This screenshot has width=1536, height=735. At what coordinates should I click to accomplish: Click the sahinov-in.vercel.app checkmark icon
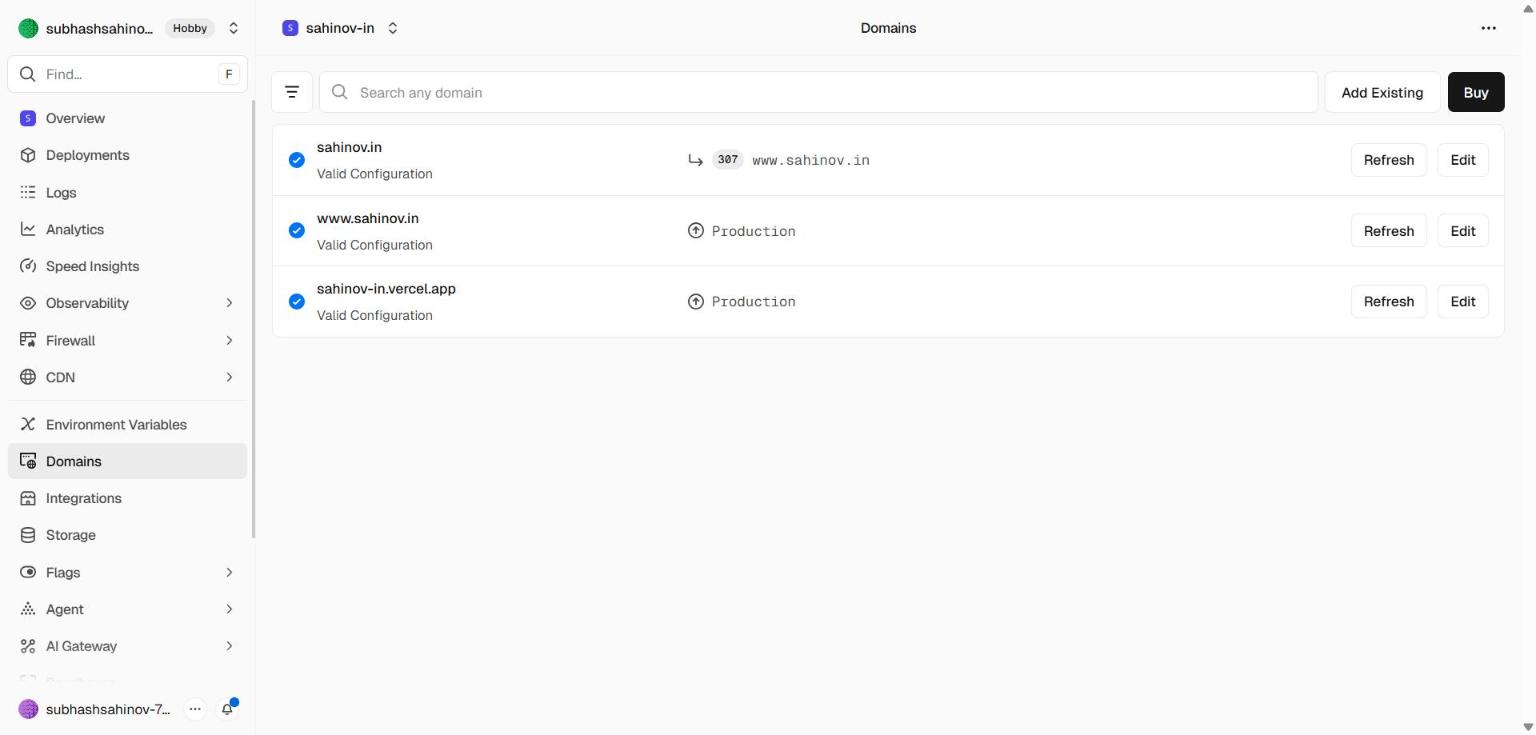(x=297, y=301)
